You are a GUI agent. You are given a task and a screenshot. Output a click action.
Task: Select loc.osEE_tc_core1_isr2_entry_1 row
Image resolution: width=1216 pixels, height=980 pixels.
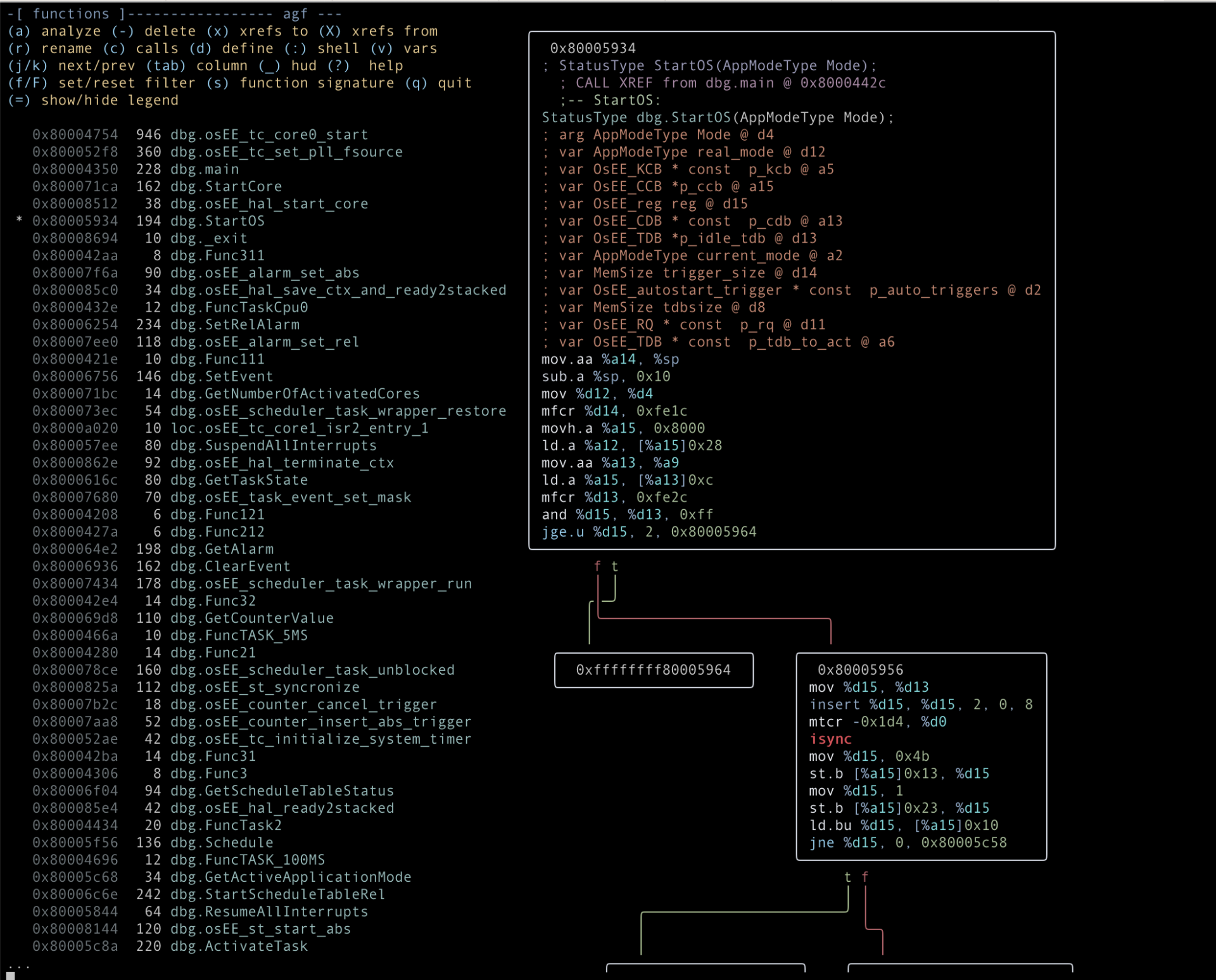[x=231, y=428]
